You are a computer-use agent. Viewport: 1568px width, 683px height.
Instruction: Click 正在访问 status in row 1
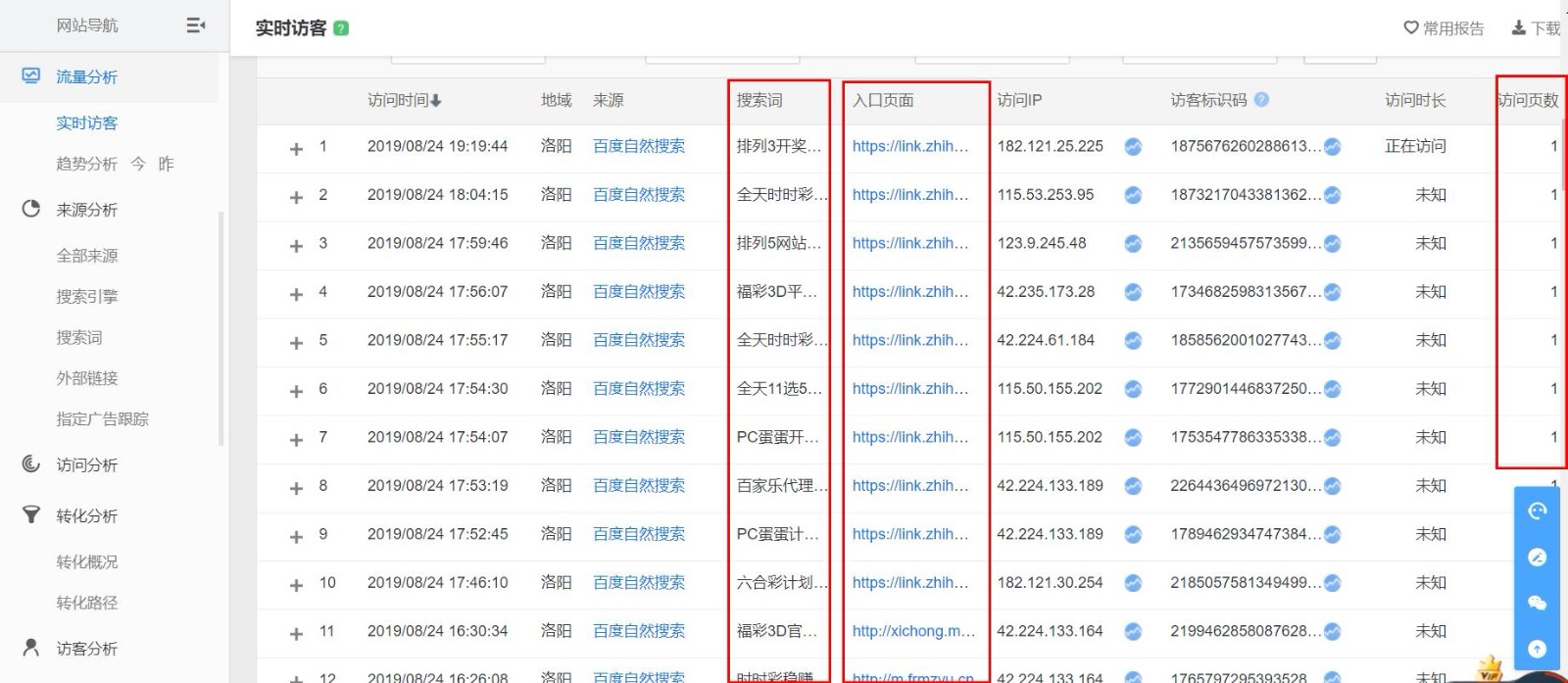(x=1415, y=146)
